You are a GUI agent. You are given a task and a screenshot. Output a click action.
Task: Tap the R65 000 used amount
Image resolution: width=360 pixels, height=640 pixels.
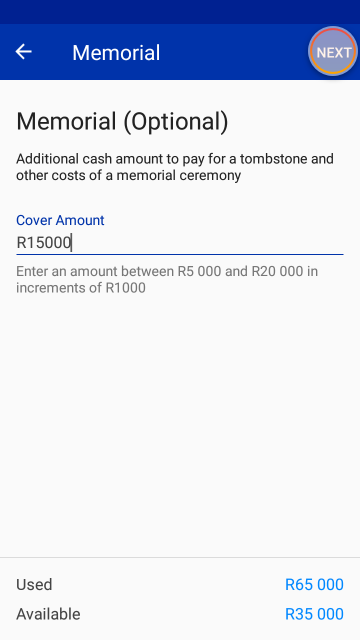(x=314, y=584)
